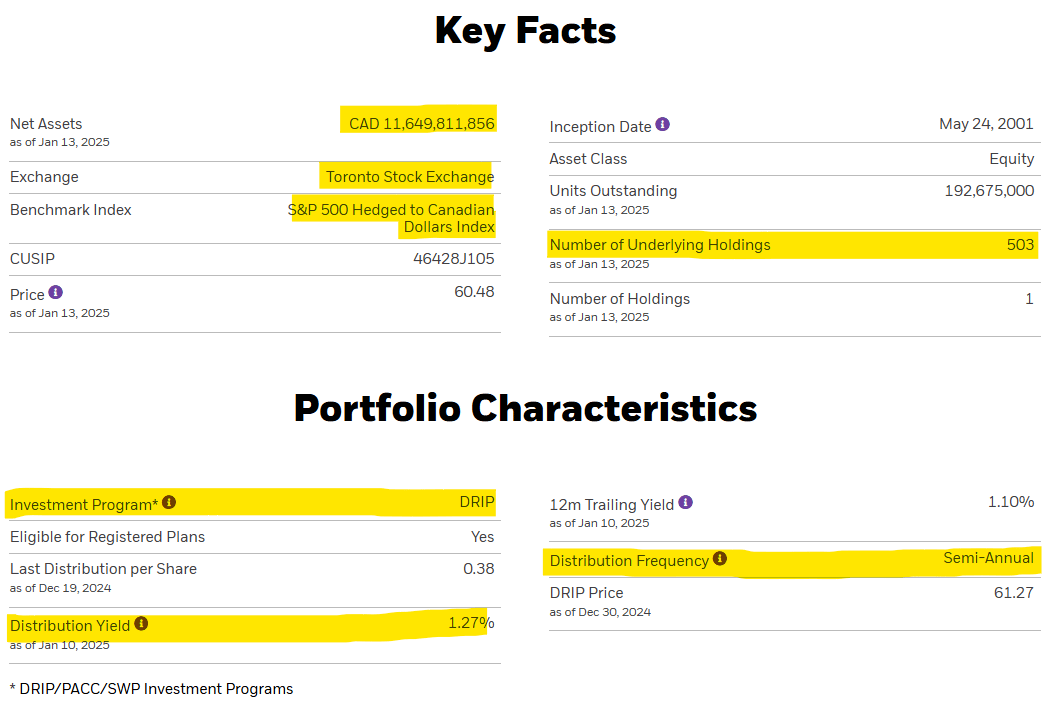
Task: Click the Distribution Yield info icon
Action: pyautogui.click(x=141, y=623)
